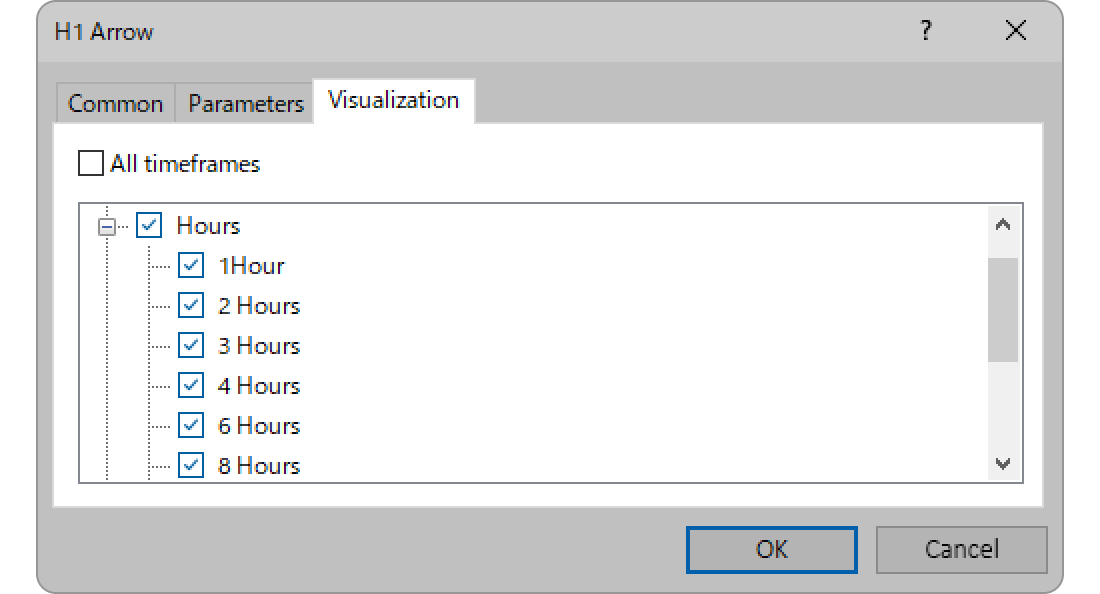Select the Hours label in tree
The width and height of the screenshot is (1100, 594).
pyautogui.click(x=208, y=226)
